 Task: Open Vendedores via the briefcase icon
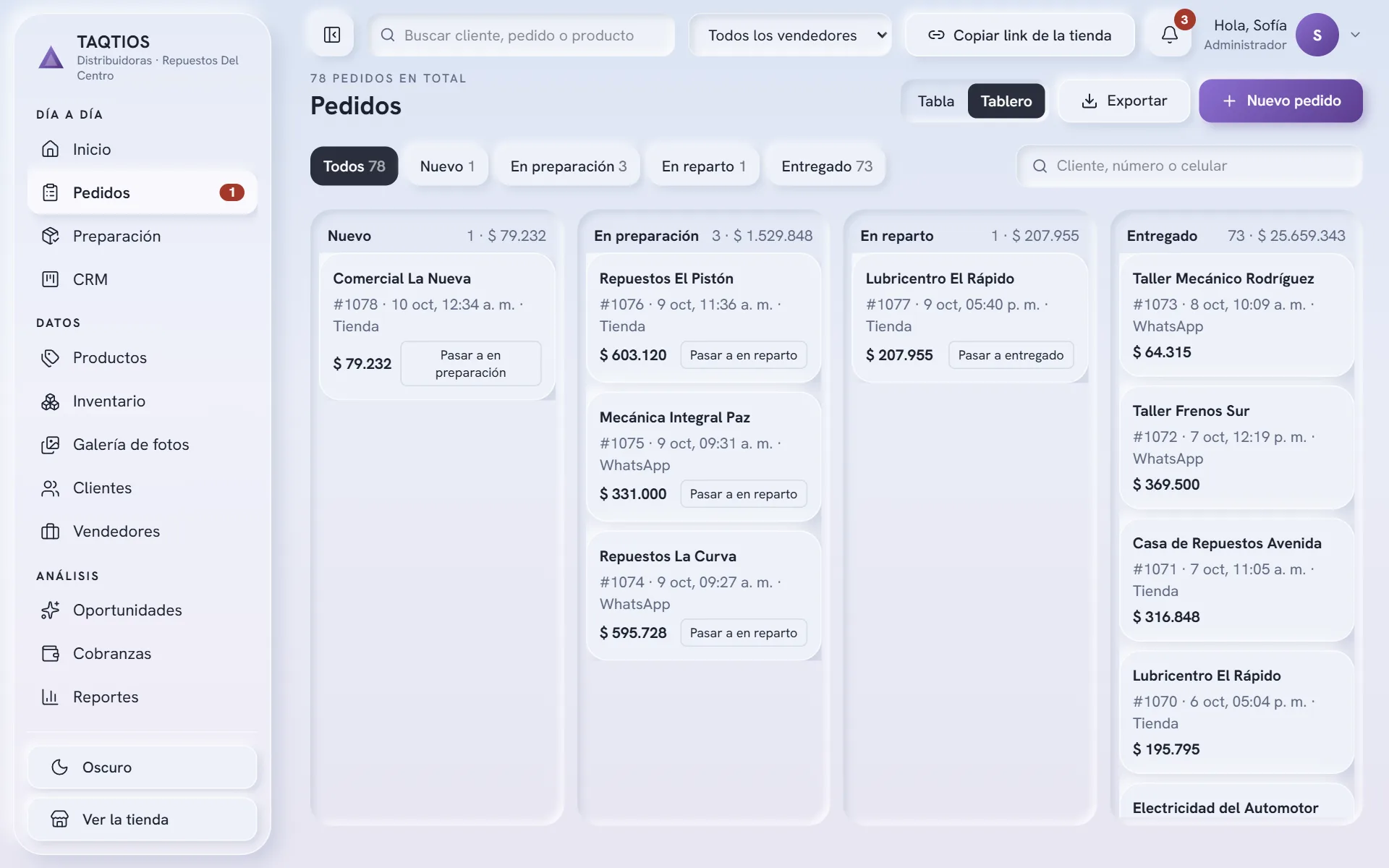(x=50, y=531)
